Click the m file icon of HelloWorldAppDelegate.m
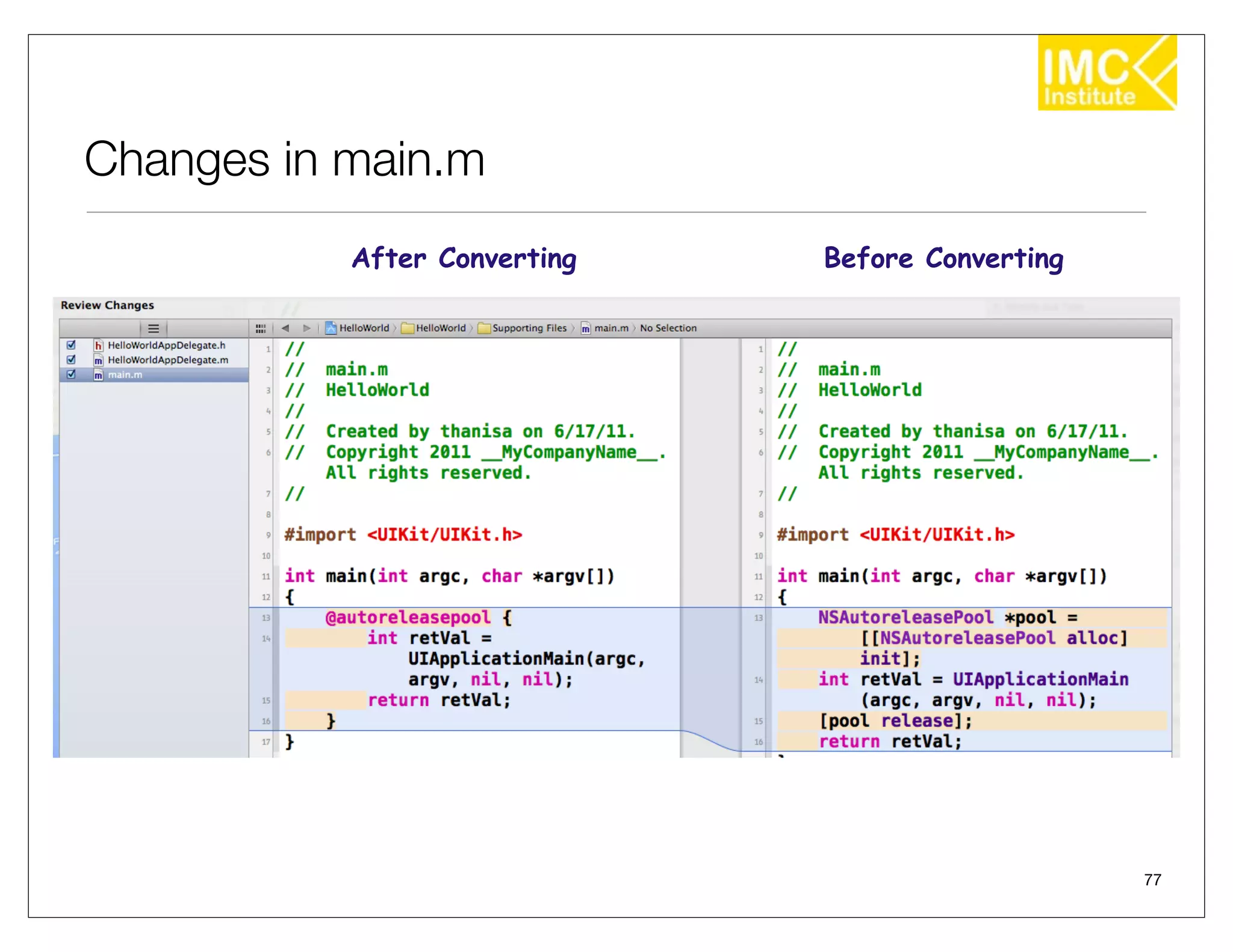This screenshot has height=952, width=1233. (98, 360)
